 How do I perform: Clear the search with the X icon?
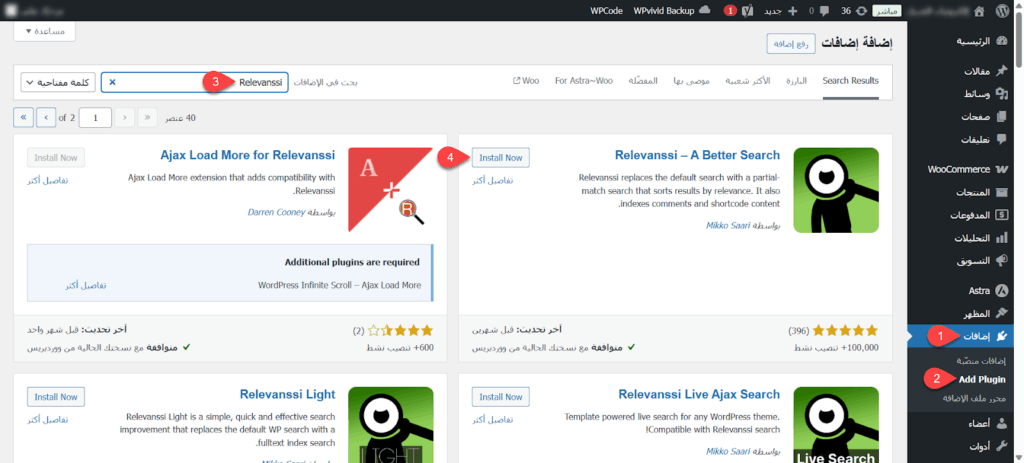pyautogui.click(x=112, y=82)
